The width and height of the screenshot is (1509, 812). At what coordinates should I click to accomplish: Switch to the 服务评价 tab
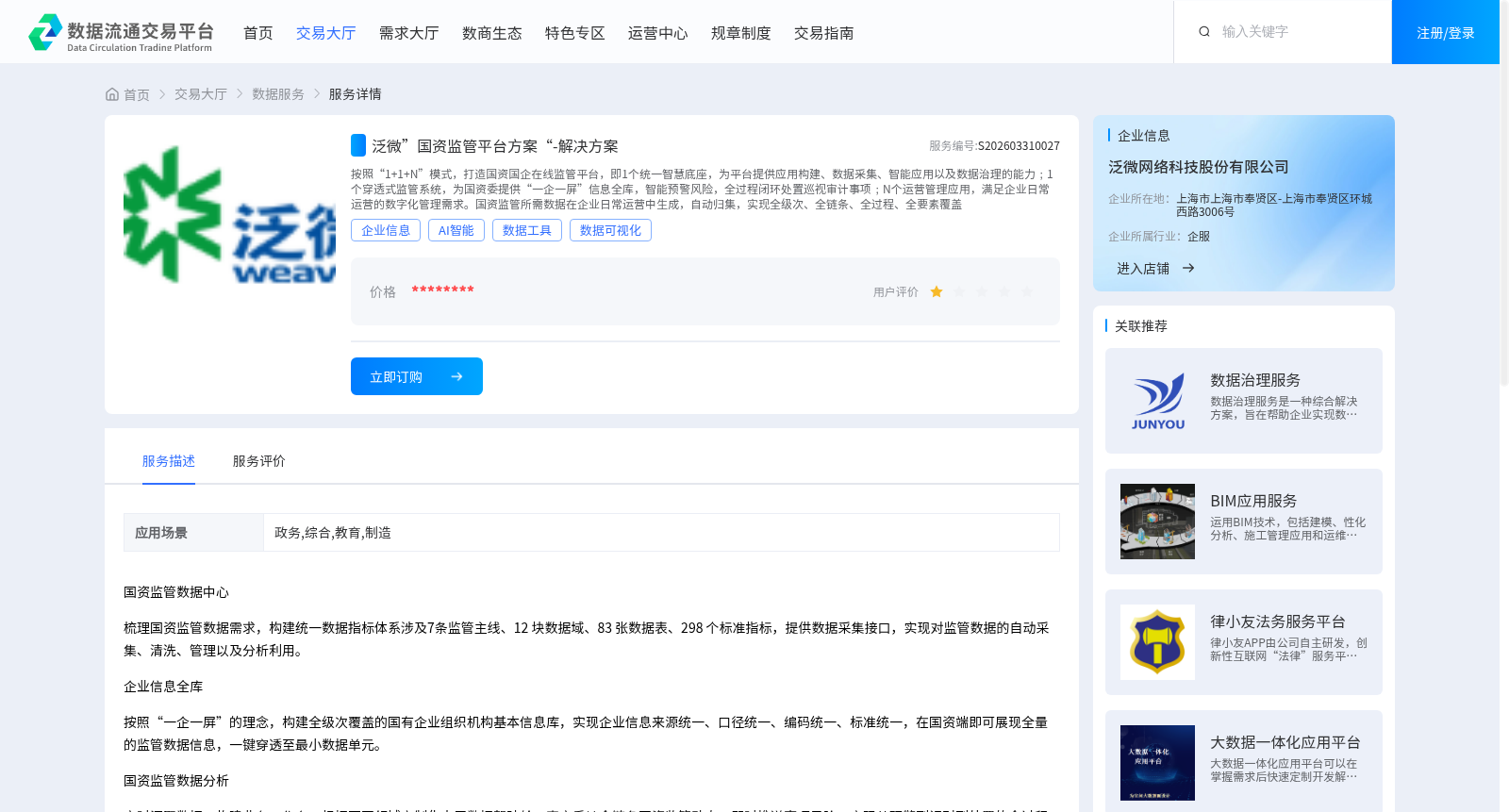259,461
